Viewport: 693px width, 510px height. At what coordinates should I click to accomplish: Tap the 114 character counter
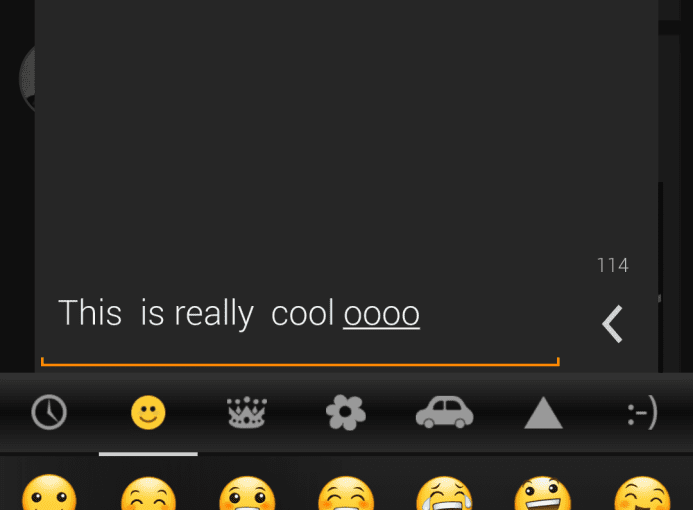(x=613, y=265)
